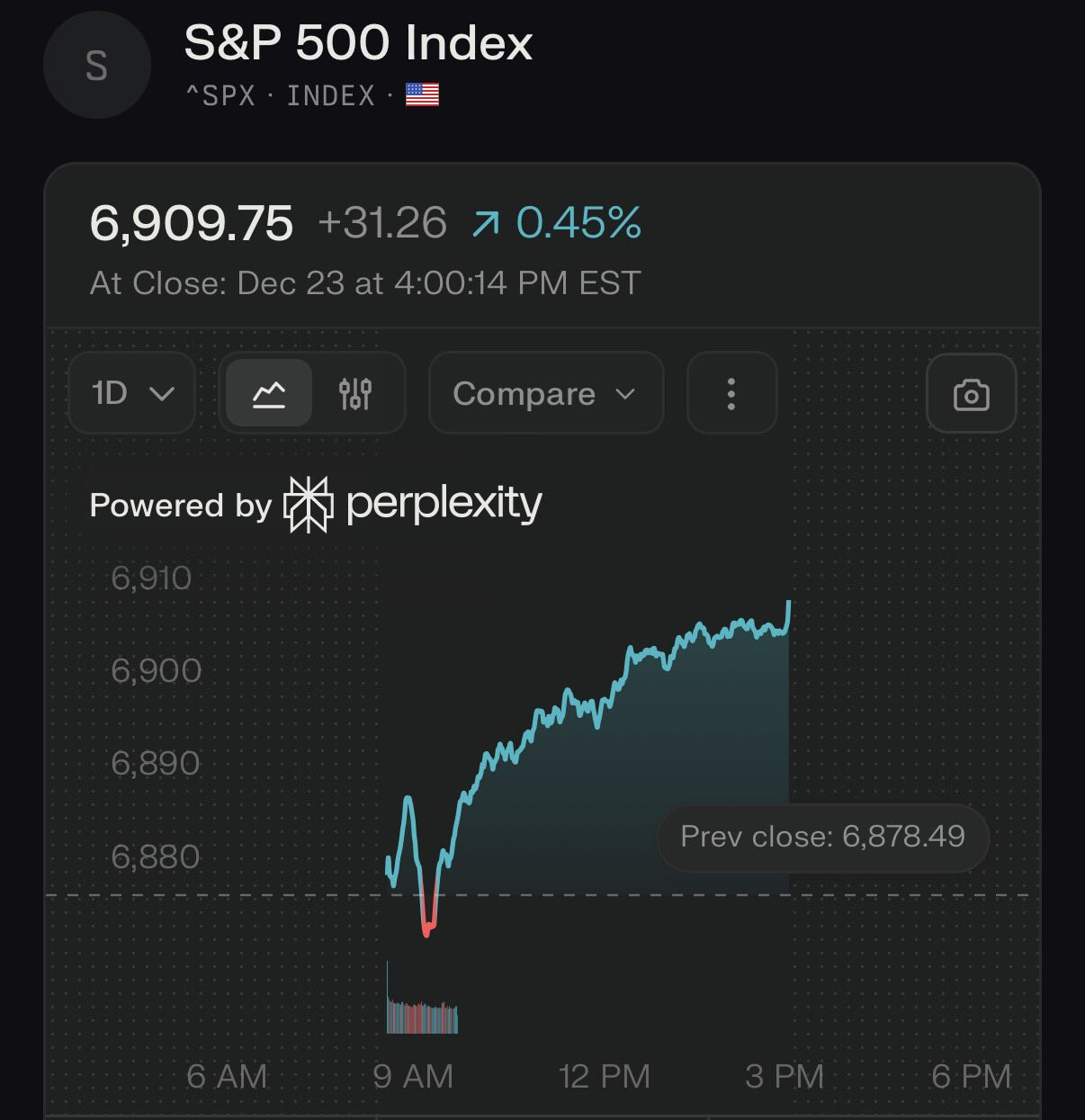Click the S&P 500 Index title
This screenshot has width=1085, height=1120.
tap(358, 43)
